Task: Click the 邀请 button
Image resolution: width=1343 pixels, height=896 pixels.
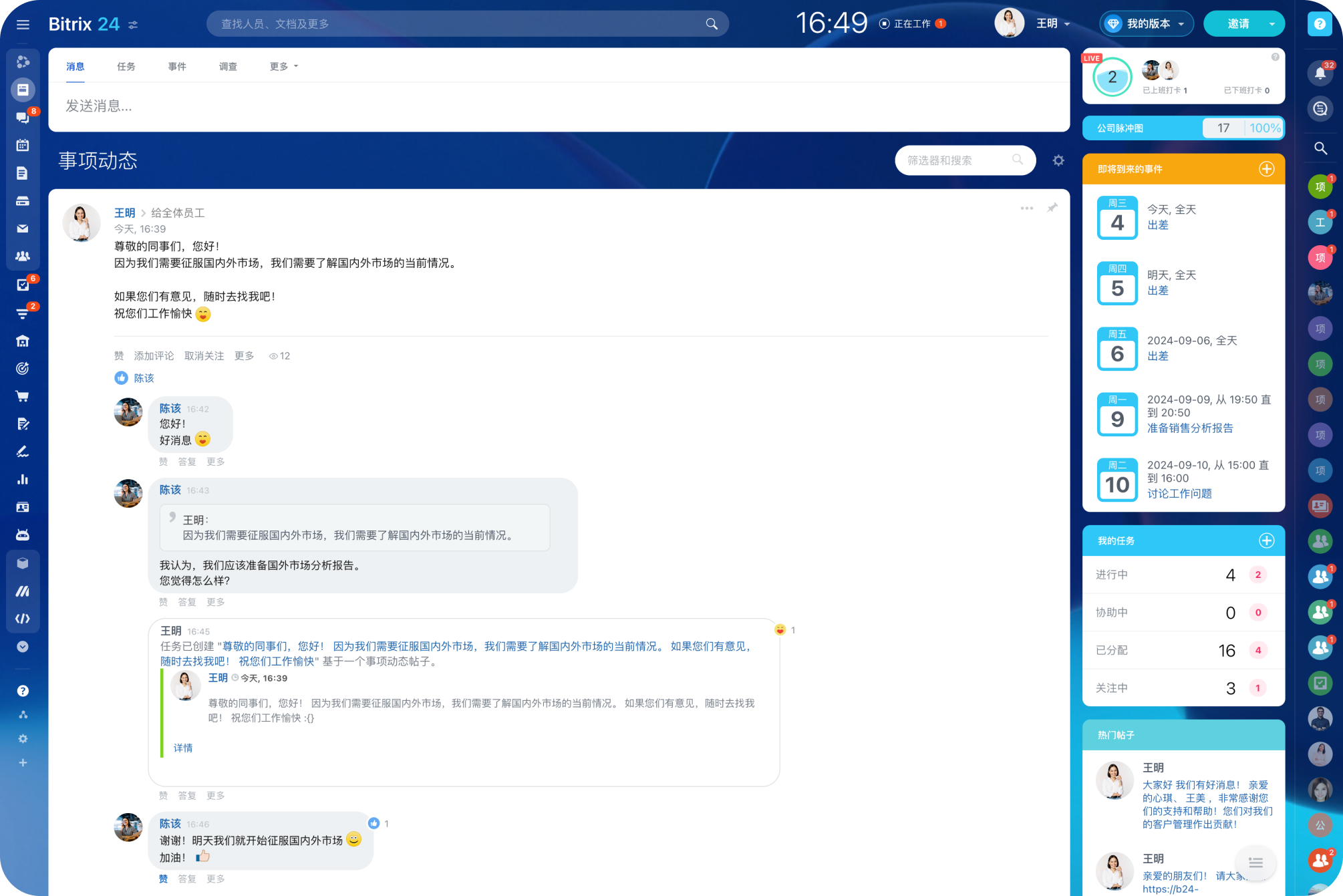Action: pyautogui.click(x=1237, y=24)
